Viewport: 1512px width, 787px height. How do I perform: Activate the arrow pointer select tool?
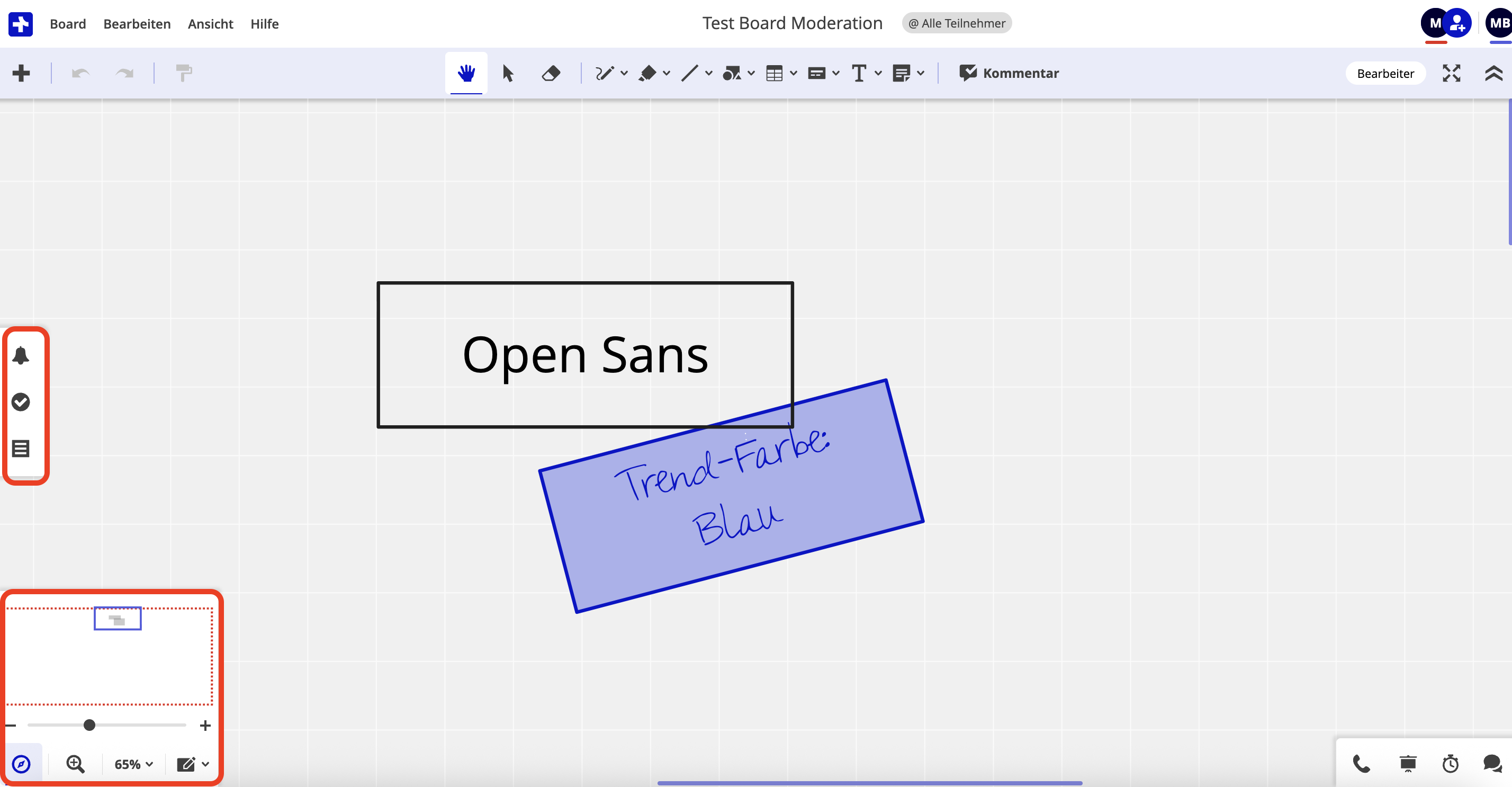(x=508, y=74)
